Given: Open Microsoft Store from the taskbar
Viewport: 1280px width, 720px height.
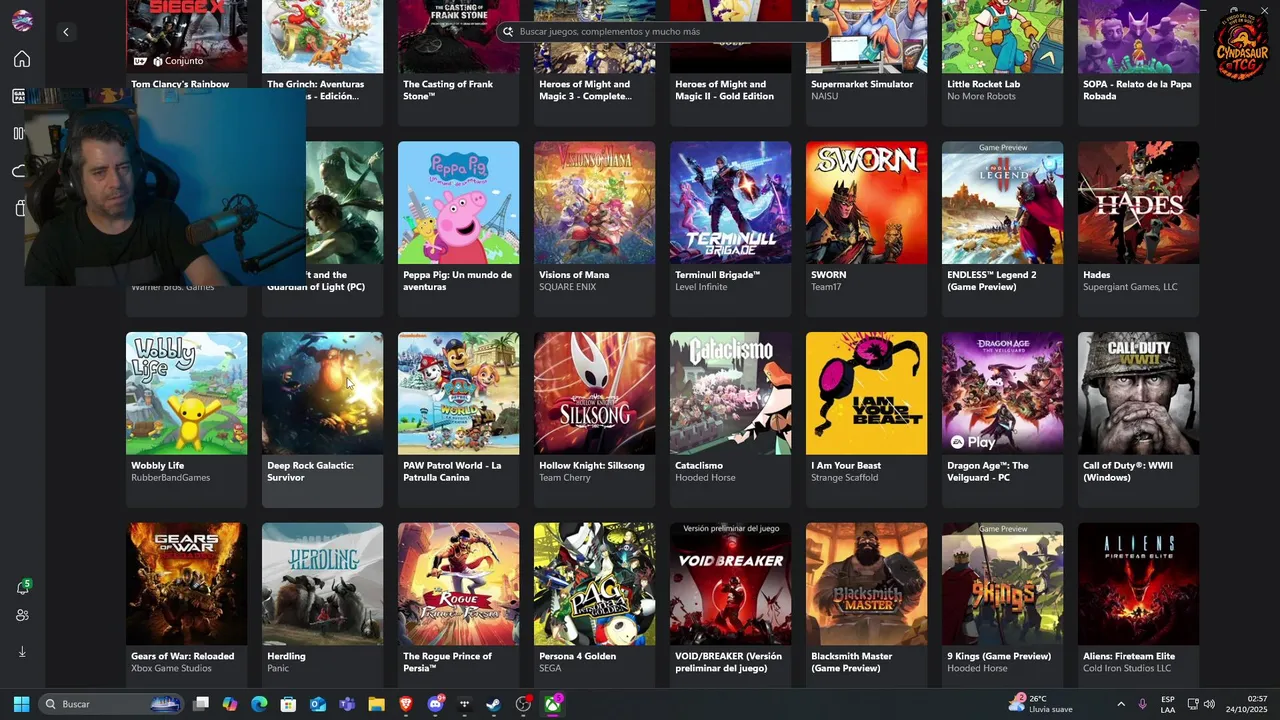Looking at the screenshot, I should [x=288, y=704].
